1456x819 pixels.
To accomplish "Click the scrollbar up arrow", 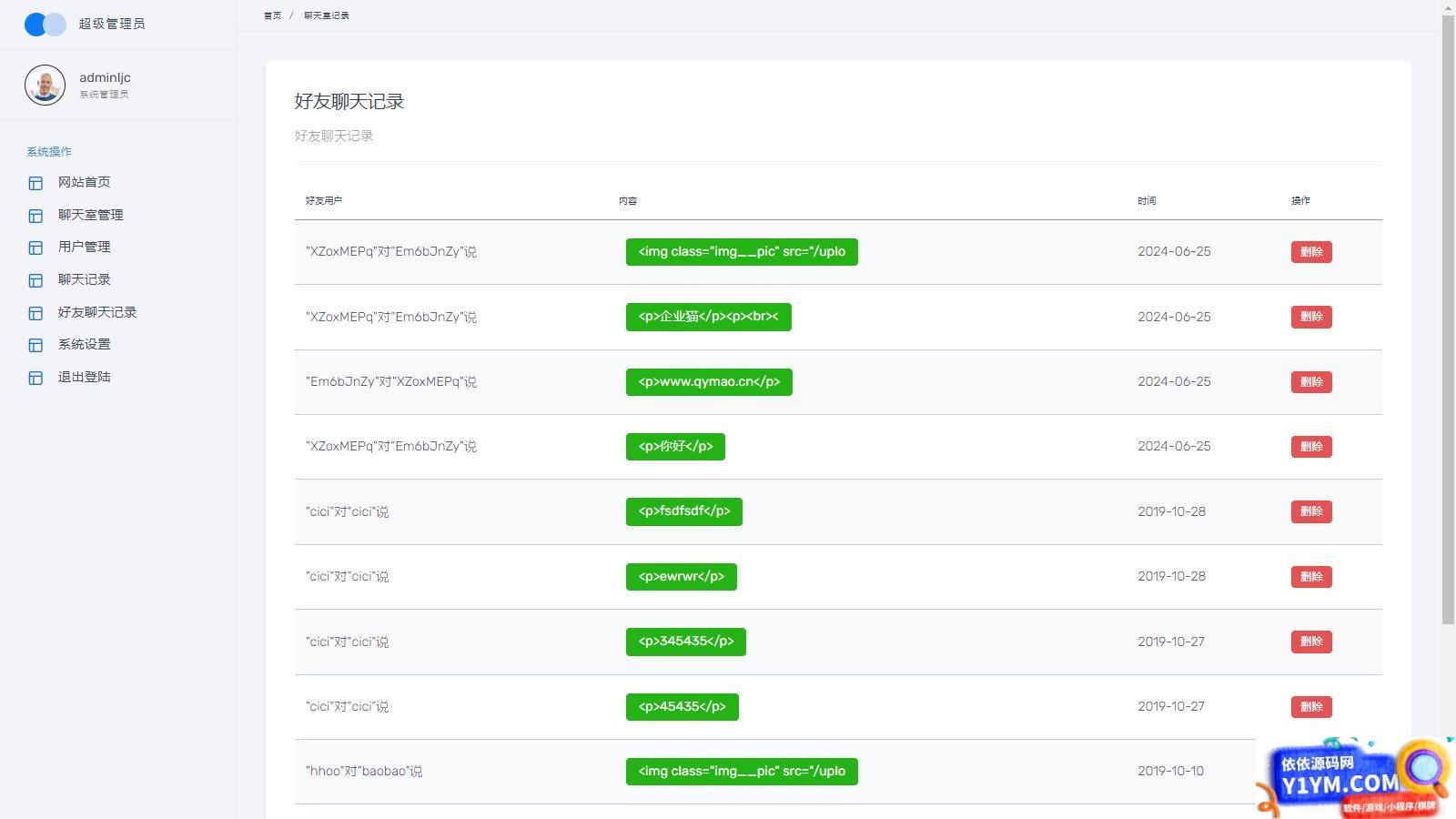I will (1449, 7).
